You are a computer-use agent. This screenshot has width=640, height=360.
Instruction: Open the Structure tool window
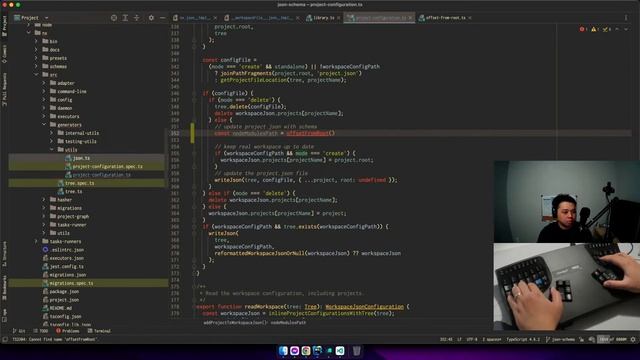click(x=4, y=254)
